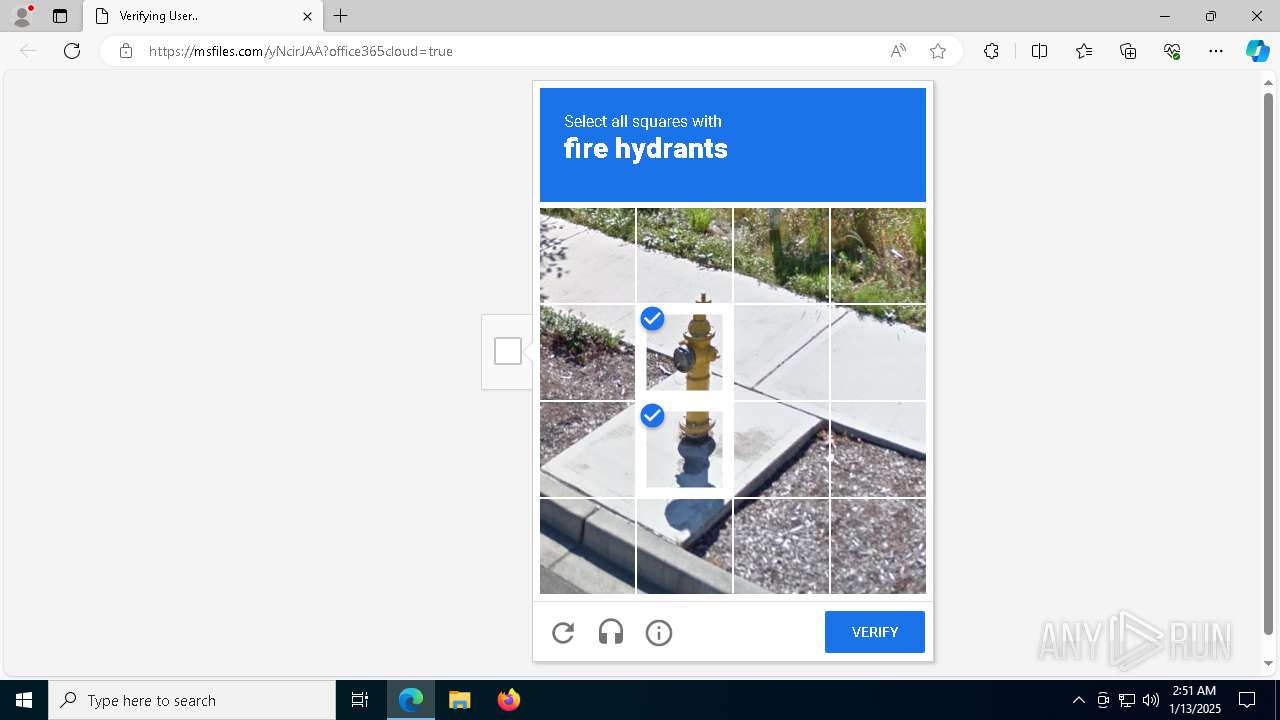The width and height of the screenshot is (1280, 720).
Task: Open Microsoft Edge from taskbar
Action: 411,700
